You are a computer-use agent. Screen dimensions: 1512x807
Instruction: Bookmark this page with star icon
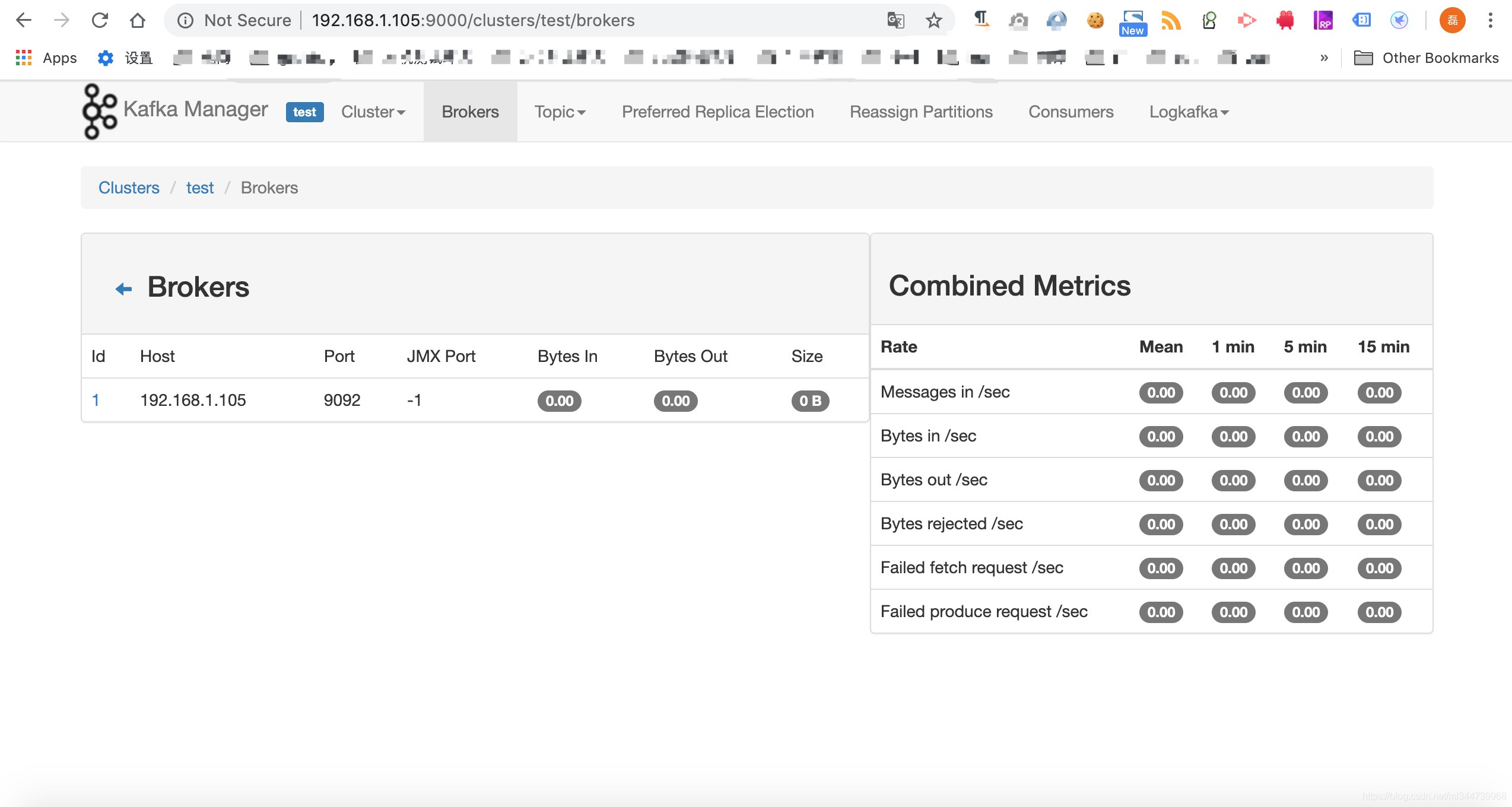[933, 20]
